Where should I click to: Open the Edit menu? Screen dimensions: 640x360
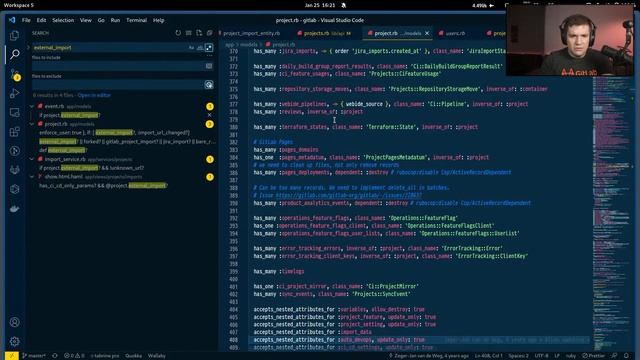(x=41, y=20)
